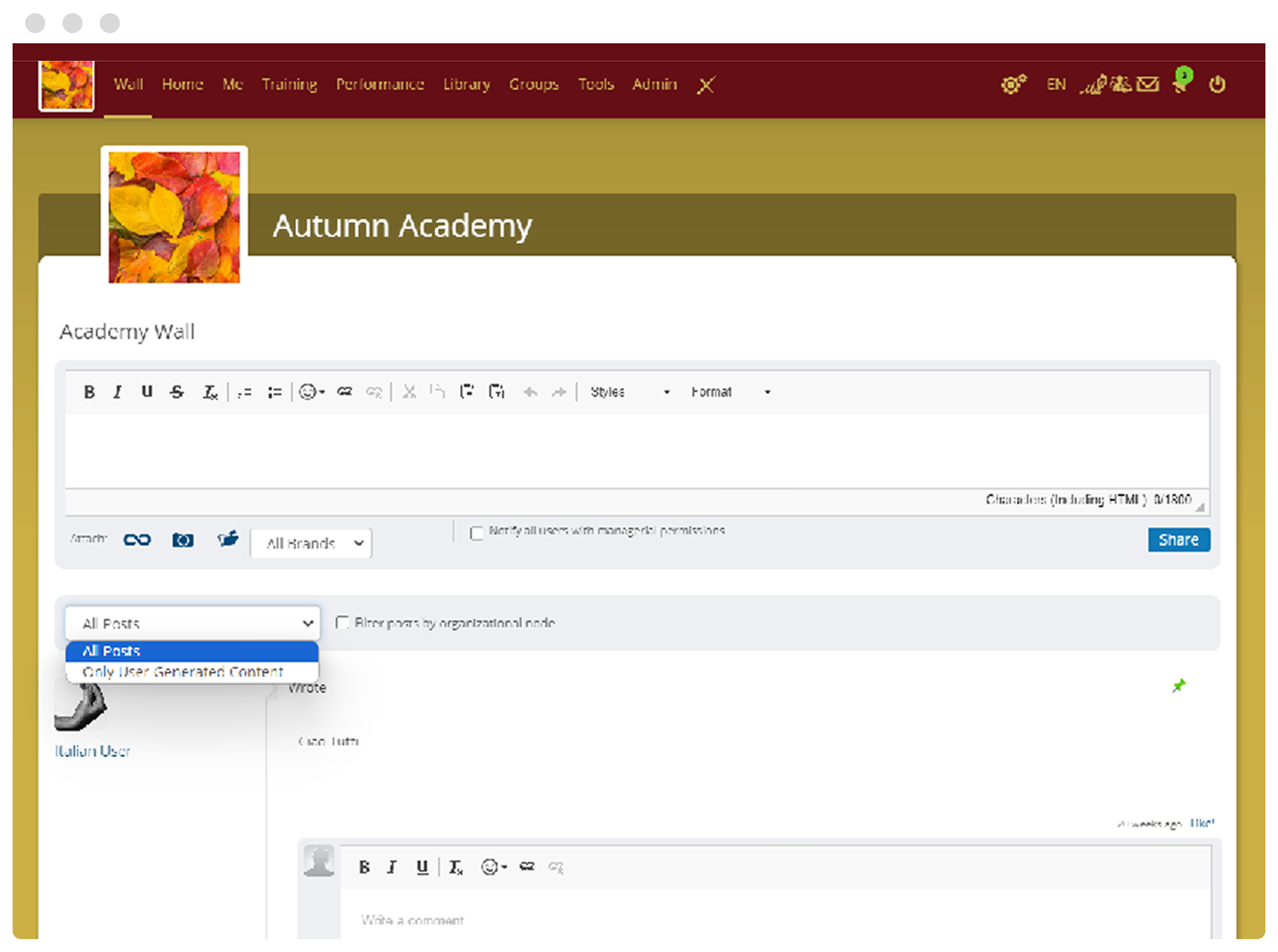Open the Home menu
The width and height of the screenshot is (1278, 952).
[x=182, y=85]
